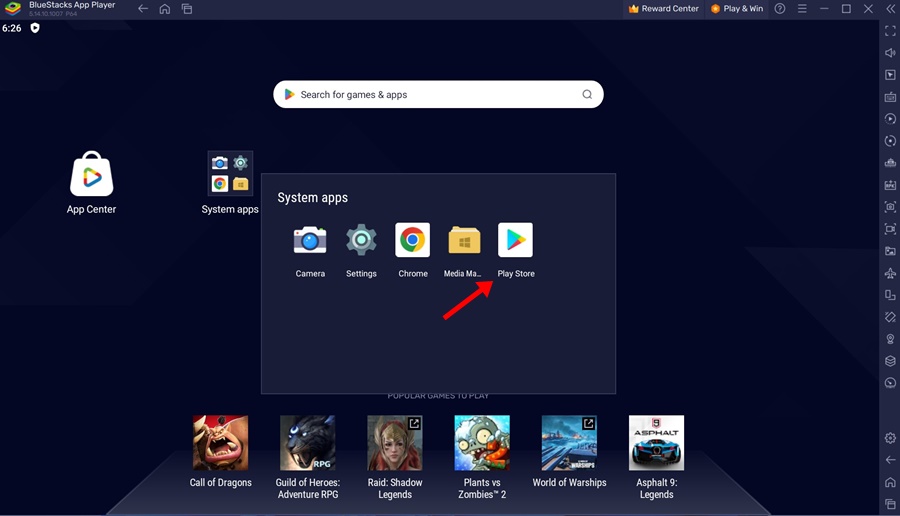Click the sidebar back arrow
The height and width of the screenshot is (516, 900).
coord(890,460)
